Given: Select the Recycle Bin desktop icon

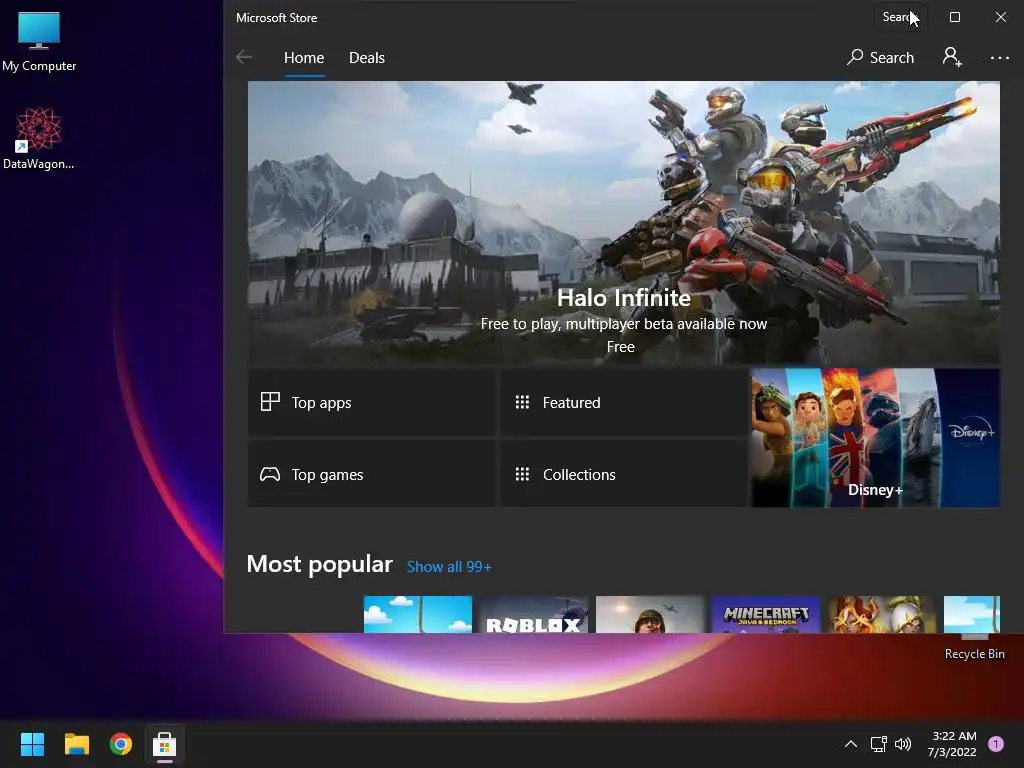Looking at the screenshot, I should pos(974,647).
